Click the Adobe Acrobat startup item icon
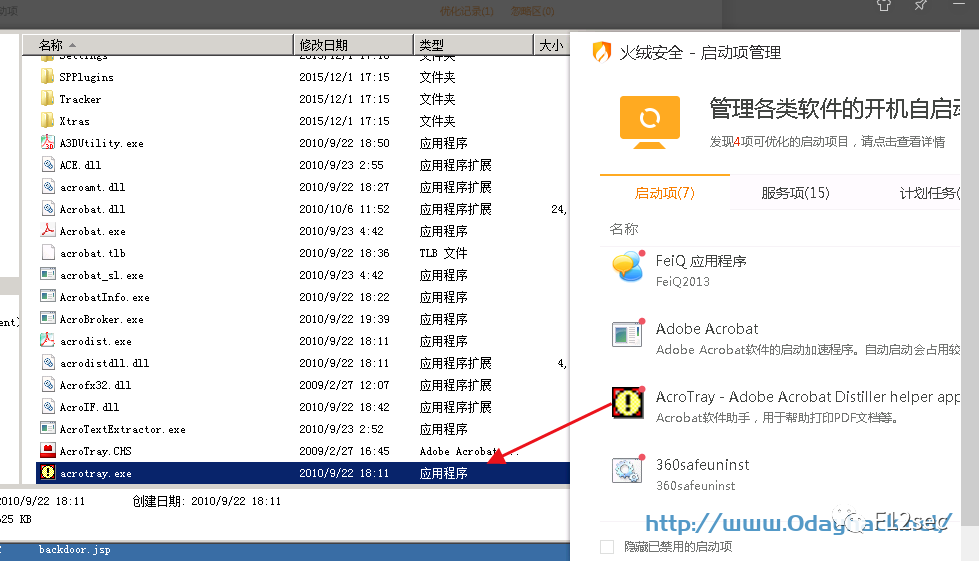The image size is (979, 561). pyautogui.click(x=627, y=334)
